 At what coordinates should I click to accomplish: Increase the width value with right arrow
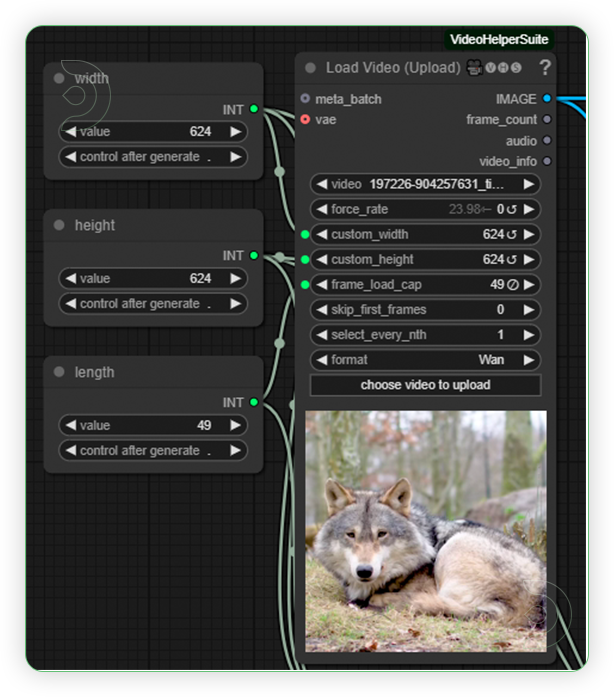point(236,132)
